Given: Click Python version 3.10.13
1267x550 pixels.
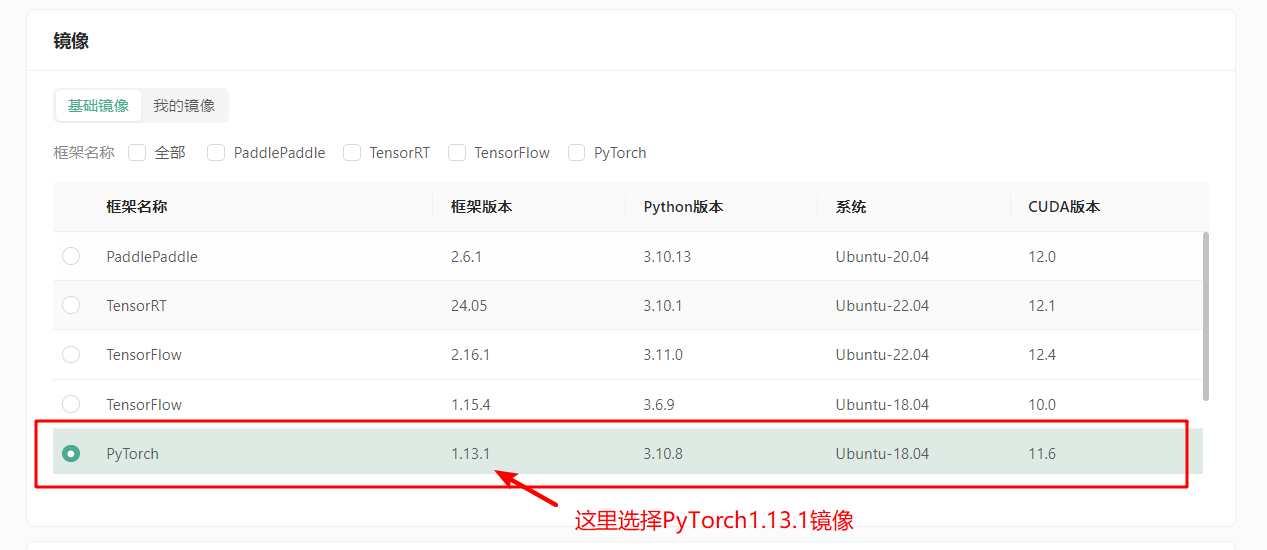Looking at the screenshot, I should [x=667, y=257].
